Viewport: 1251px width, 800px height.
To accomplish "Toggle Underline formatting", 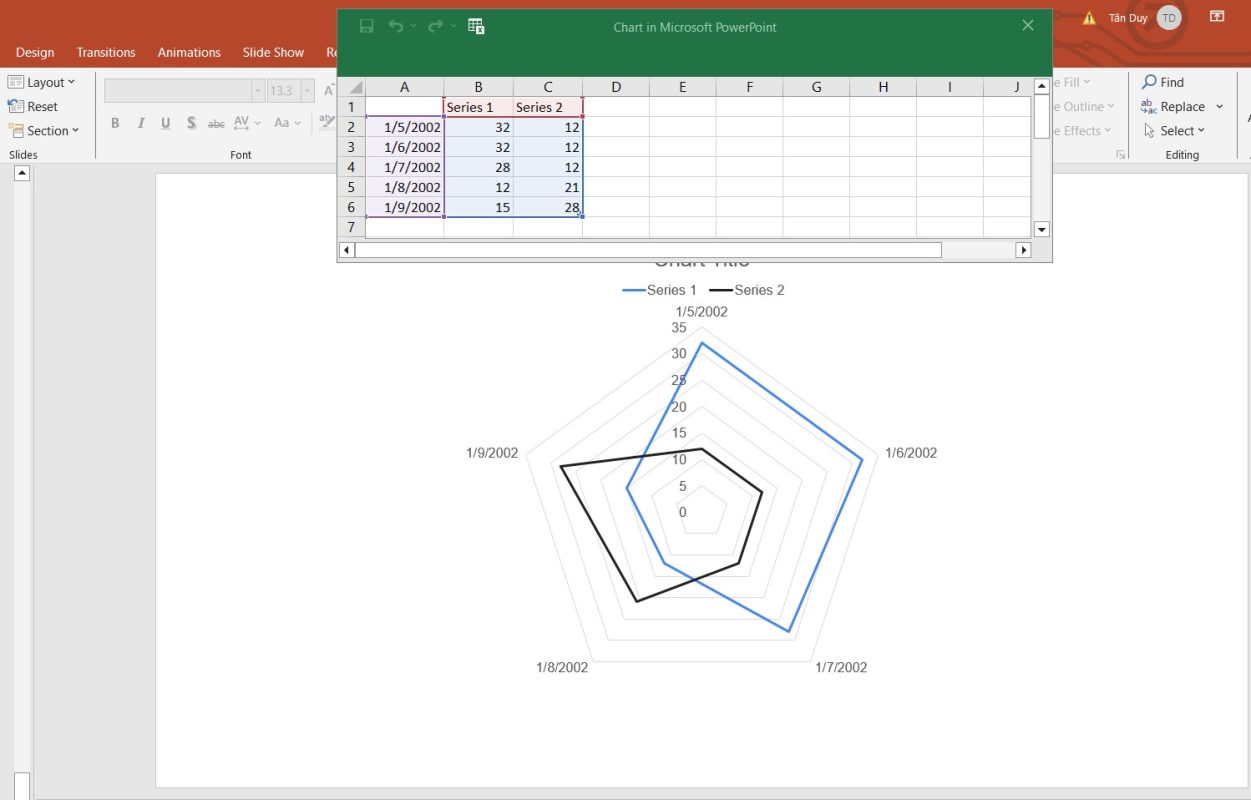I will [x=165, y=123].
